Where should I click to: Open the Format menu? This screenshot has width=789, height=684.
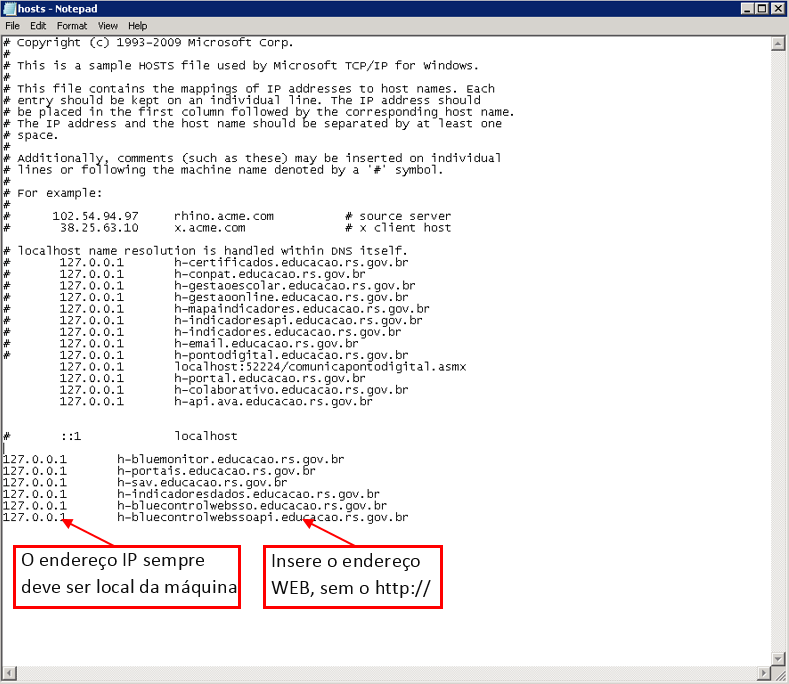point(71,26)
